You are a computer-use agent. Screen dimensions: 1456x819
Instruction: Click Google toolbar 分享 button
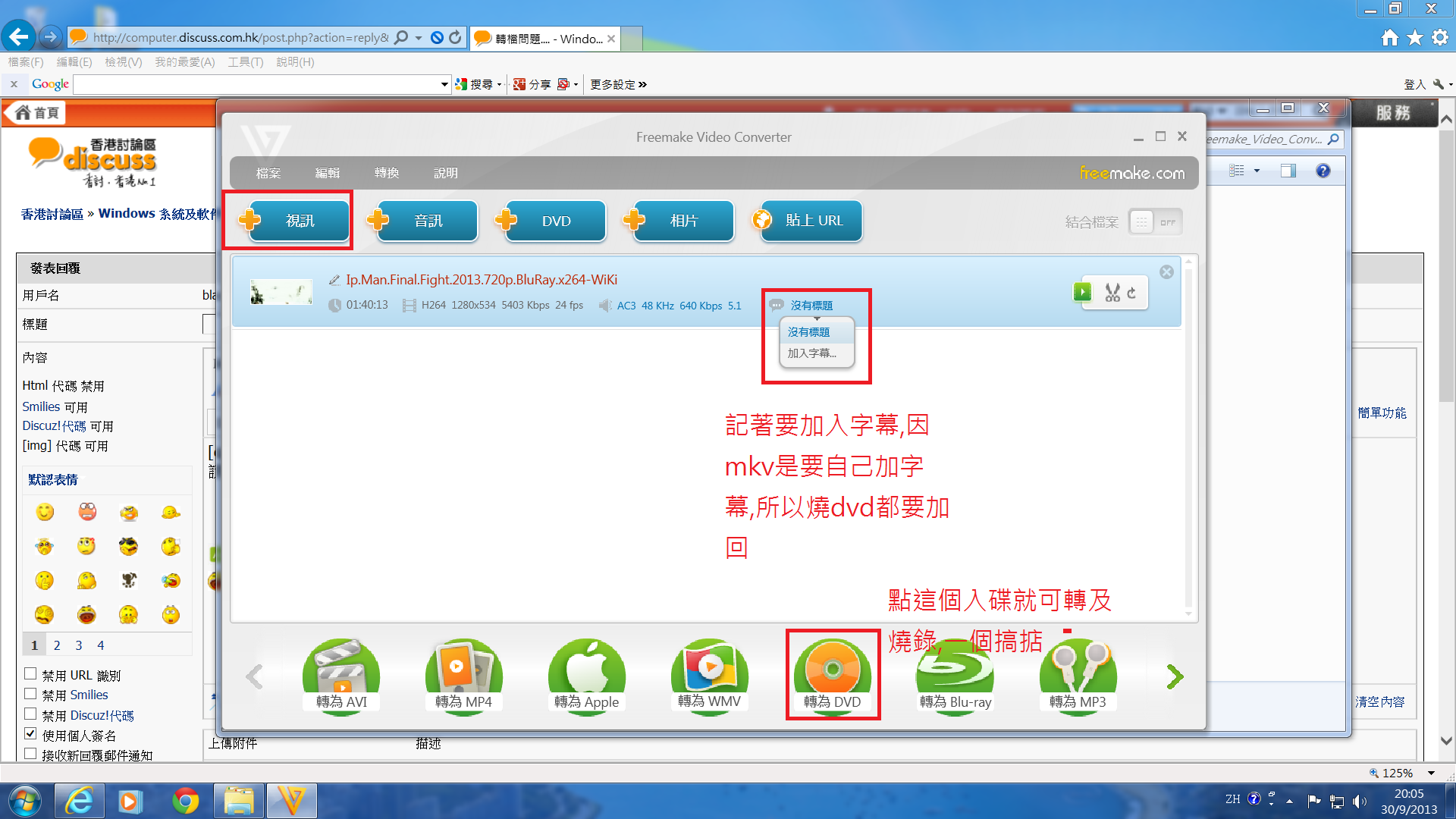[x=532, y=84]
